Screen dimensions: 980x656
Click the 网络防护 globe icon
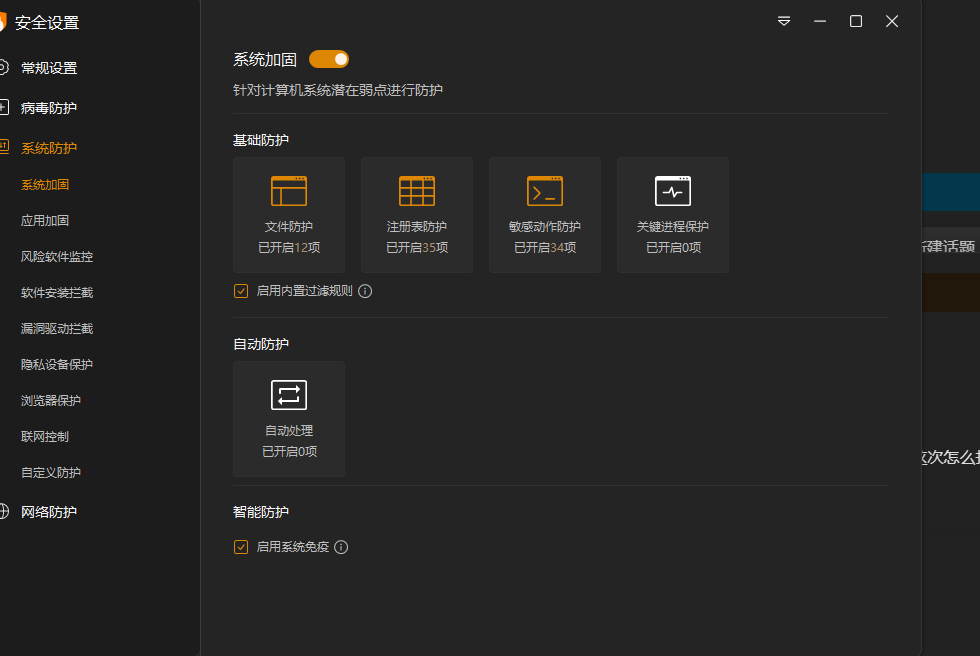(4, 512)
